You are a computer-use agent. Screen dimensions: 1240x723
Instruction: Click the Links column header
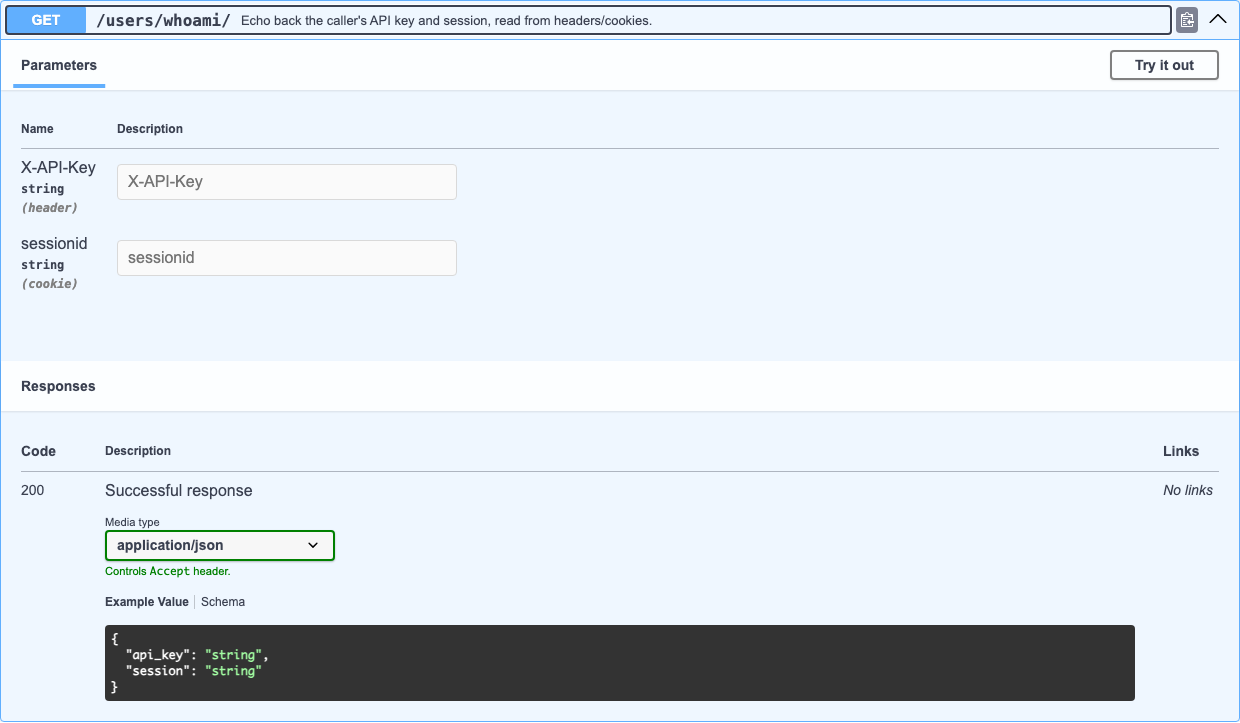[1181, 451]
